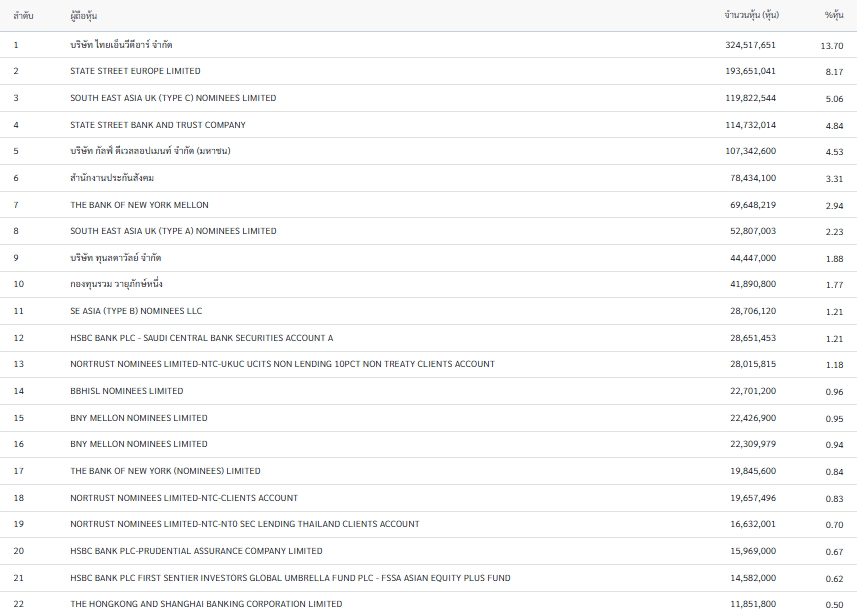
Task: Click share count 324,517,651 in first row
Action: coord(750,45)
